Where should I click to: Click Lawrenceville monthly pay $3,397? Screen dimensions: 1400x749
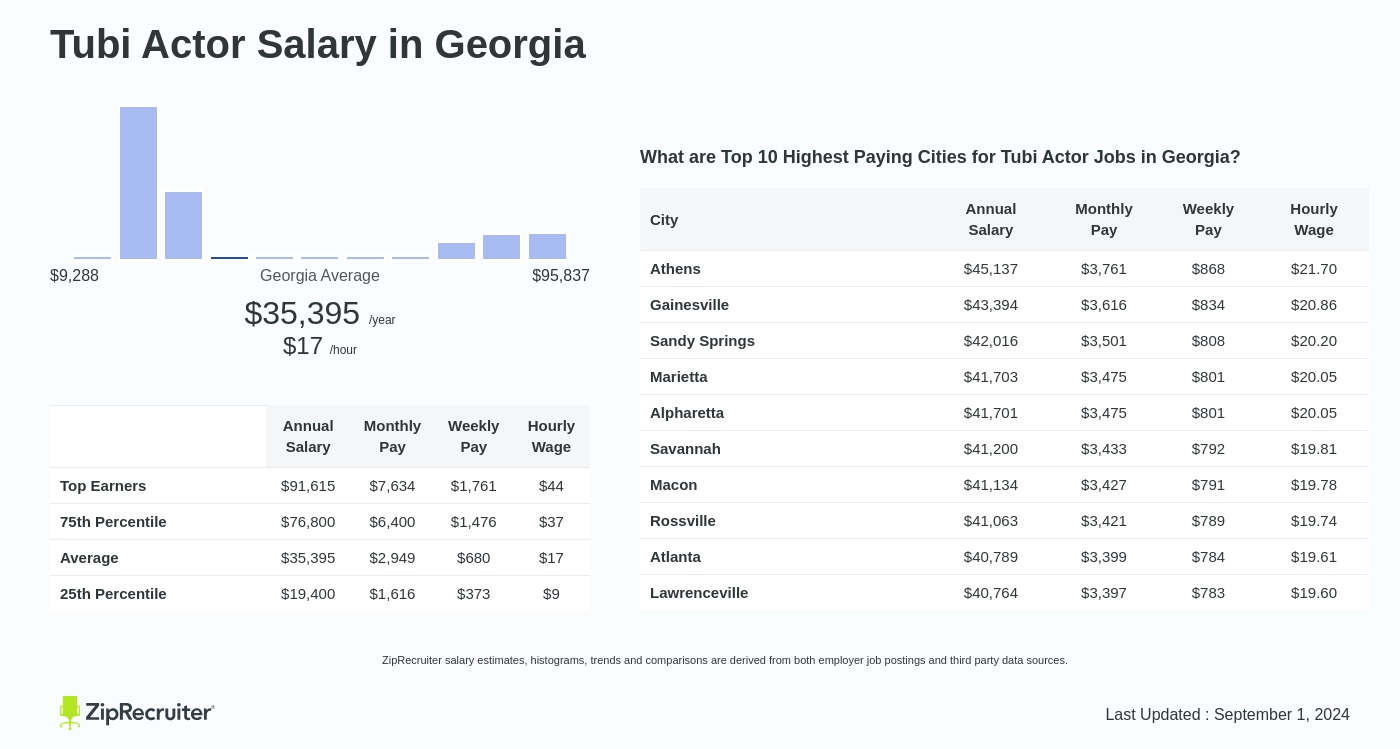click(1104, 592)
